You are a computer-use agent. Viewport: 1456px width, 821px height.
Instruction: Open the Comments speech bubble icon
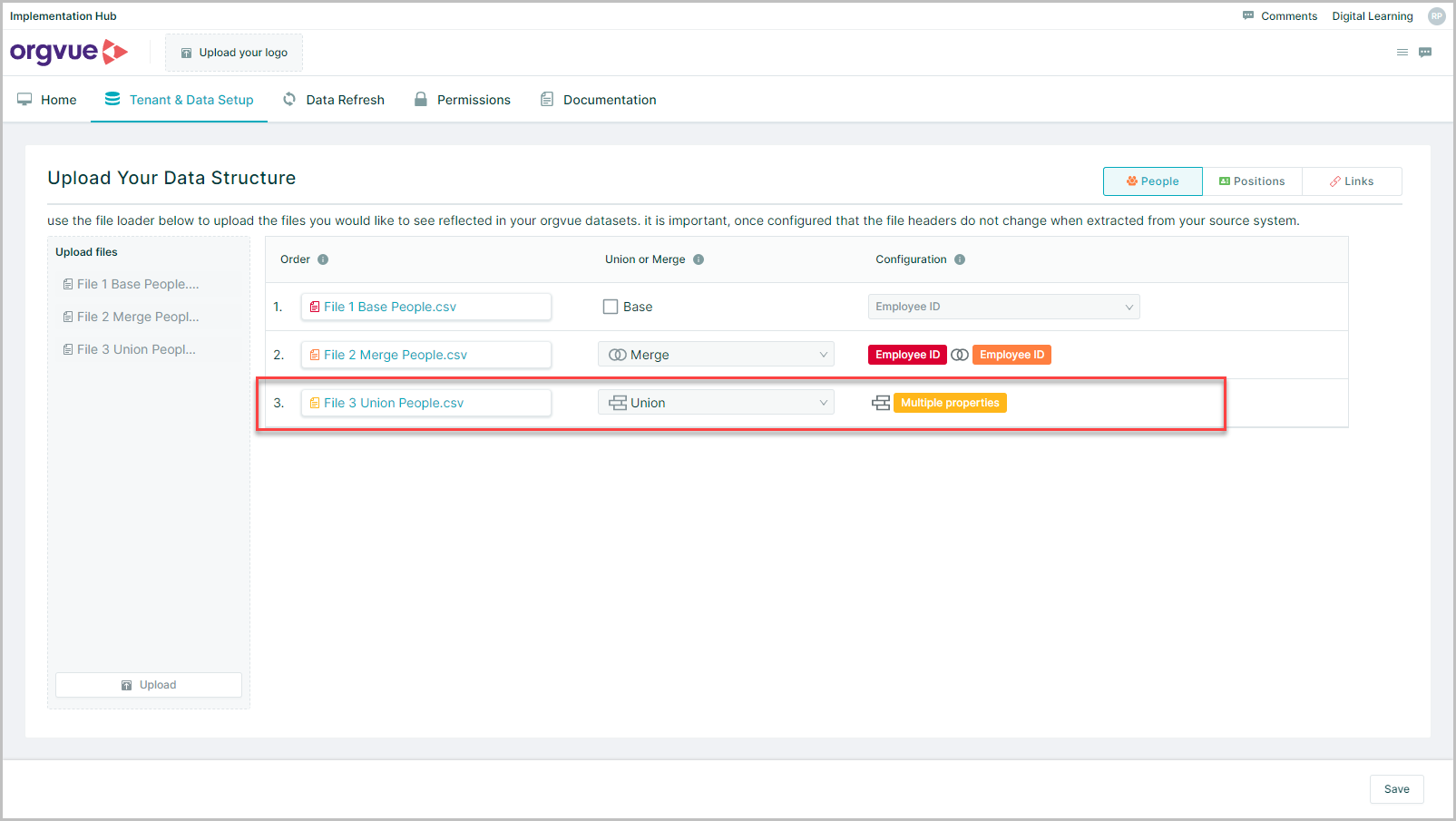[x=1248, y=15]
